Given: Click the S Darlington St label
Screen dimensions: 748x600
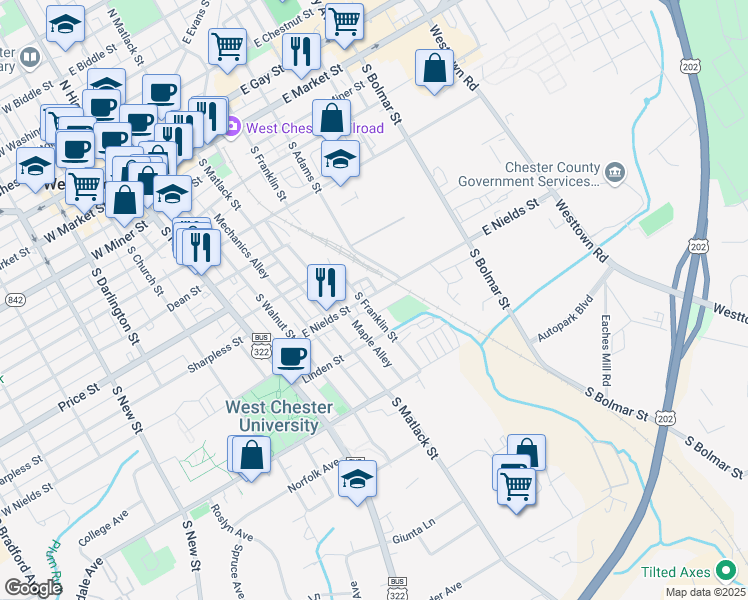Looking at the screenshot, I should click(x=116, y=306).
